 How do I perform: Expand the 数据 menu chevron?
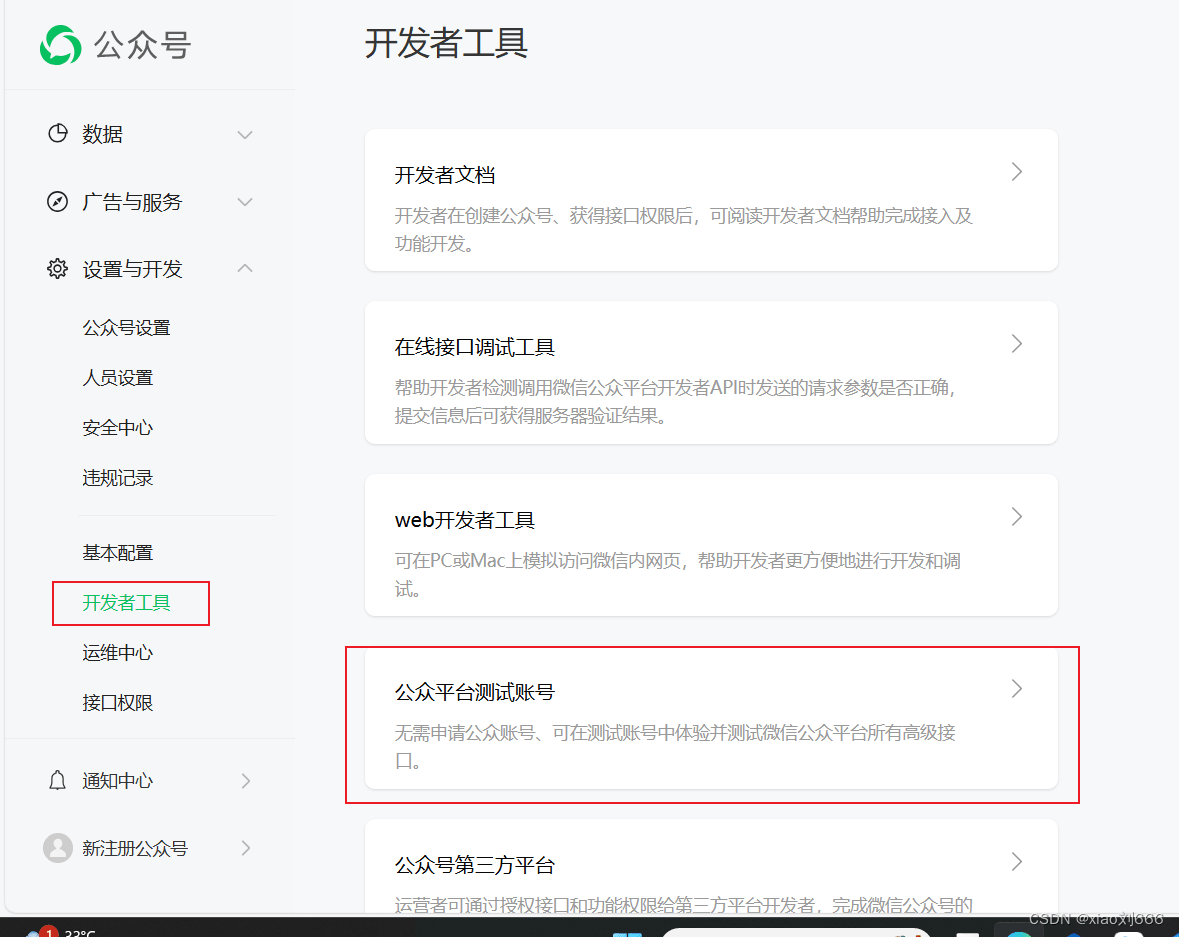coord(245,135)
